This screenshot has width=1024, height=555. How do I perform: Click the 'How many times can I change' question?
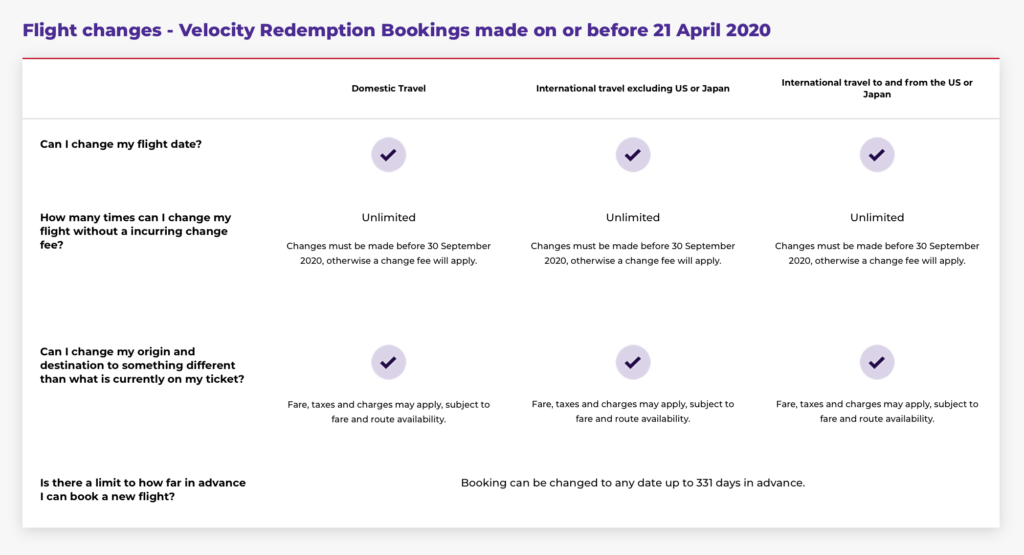click(x=136, y=231)
